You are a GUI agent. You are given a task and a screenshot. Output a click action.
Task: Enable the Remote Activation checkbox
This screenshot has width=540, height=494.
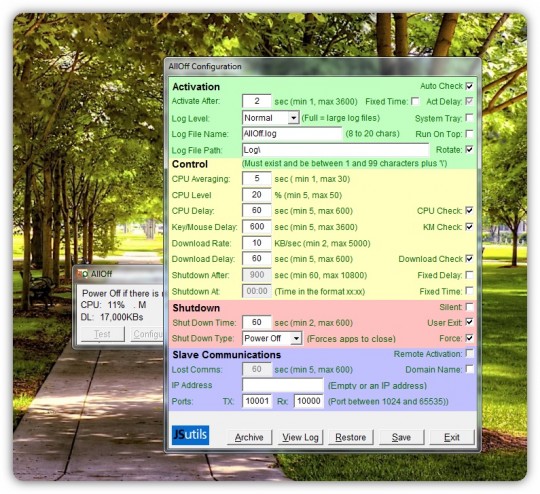(469, 353)
